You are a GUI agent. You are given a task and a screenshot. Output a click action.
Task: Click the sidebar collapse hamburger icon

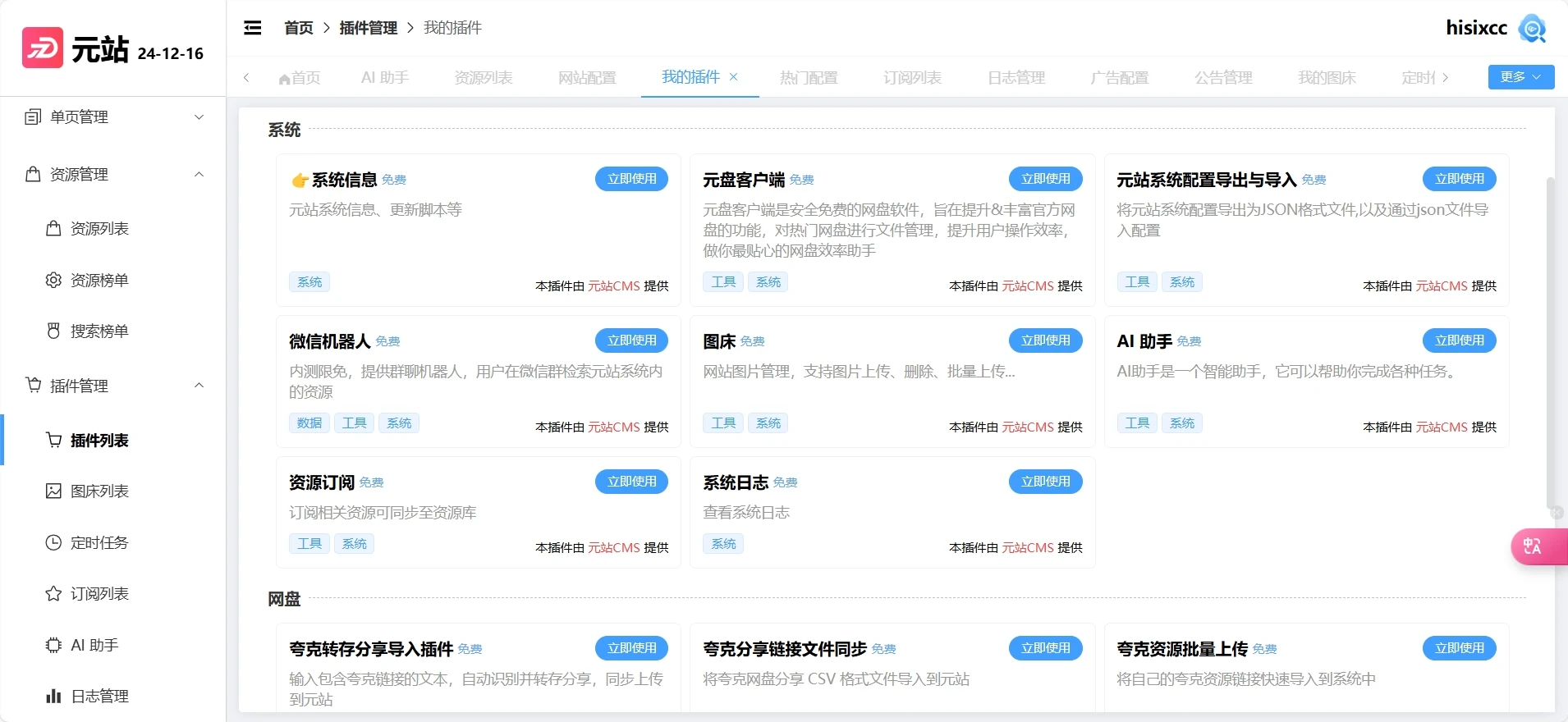coord(253,28)
